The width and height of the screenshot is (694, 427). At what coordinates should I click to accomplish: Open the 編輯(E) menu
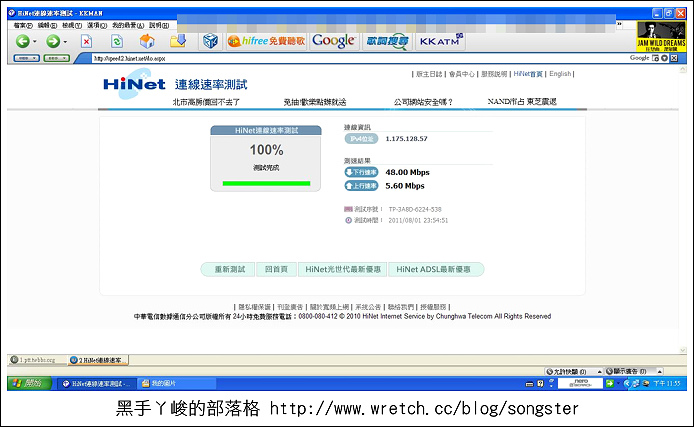(47, 26)
